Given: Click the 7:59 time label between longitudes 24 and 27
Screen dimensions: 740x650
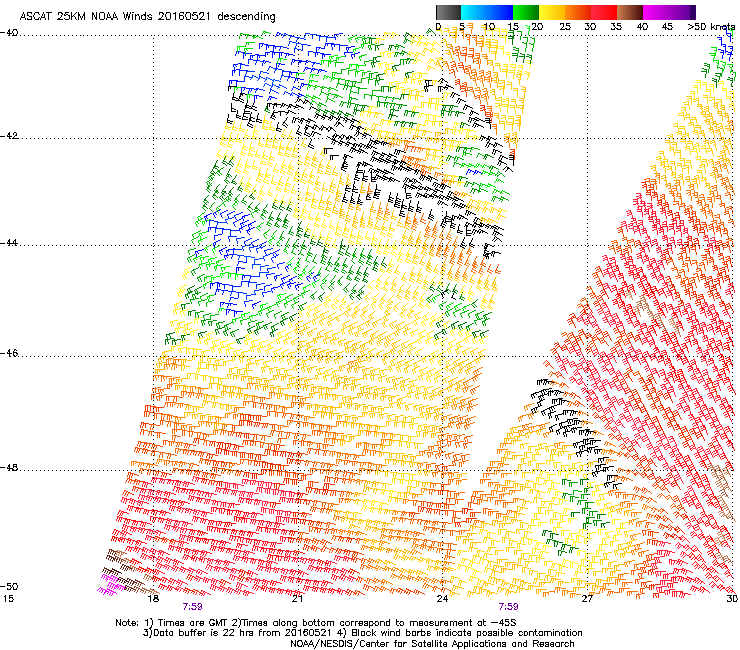Looking at the screenshot, I should tap(508, 607).
